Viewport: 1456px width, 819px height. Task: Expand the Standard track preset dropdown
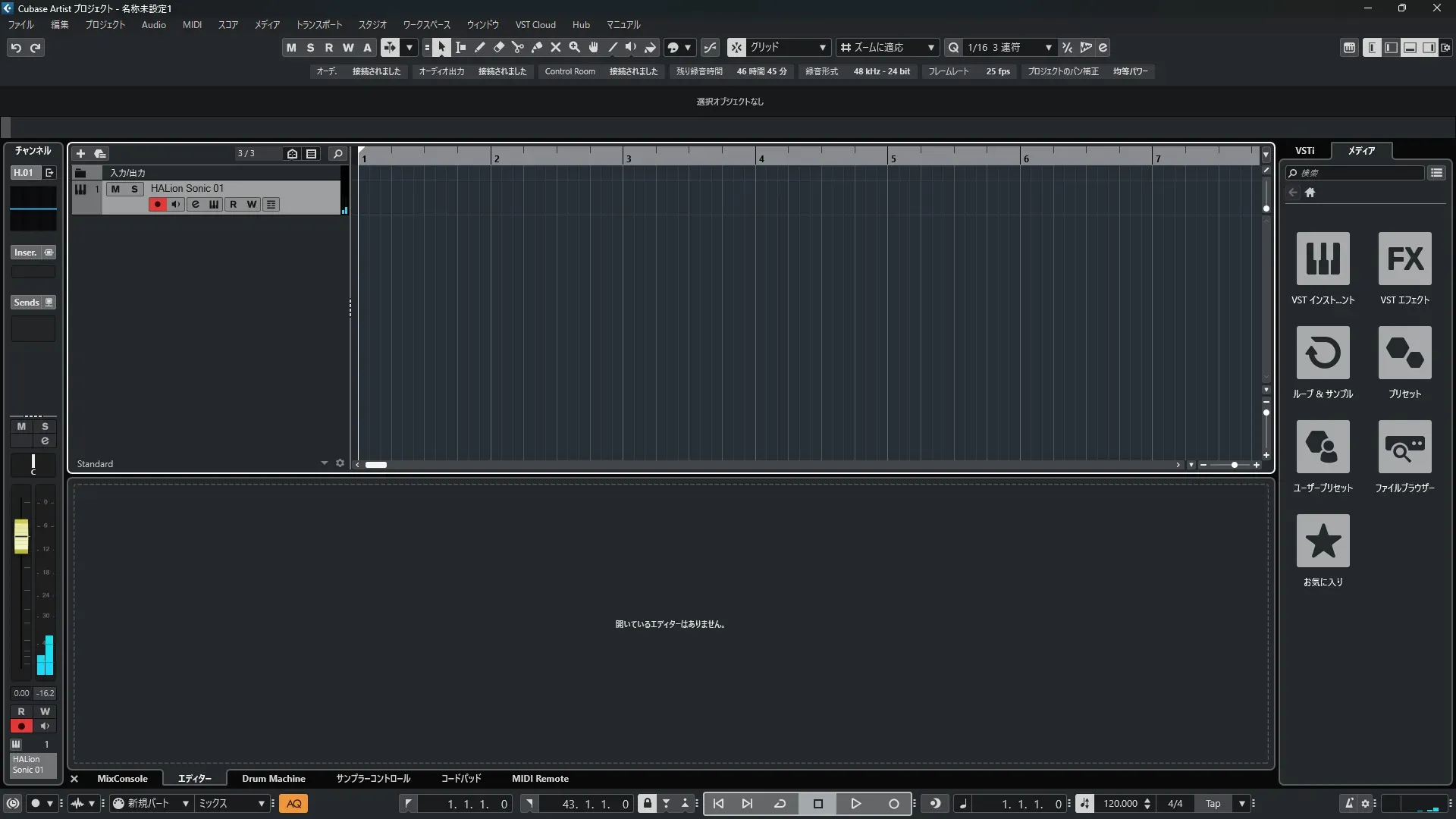pyautogui.click(x=324, y=463)
